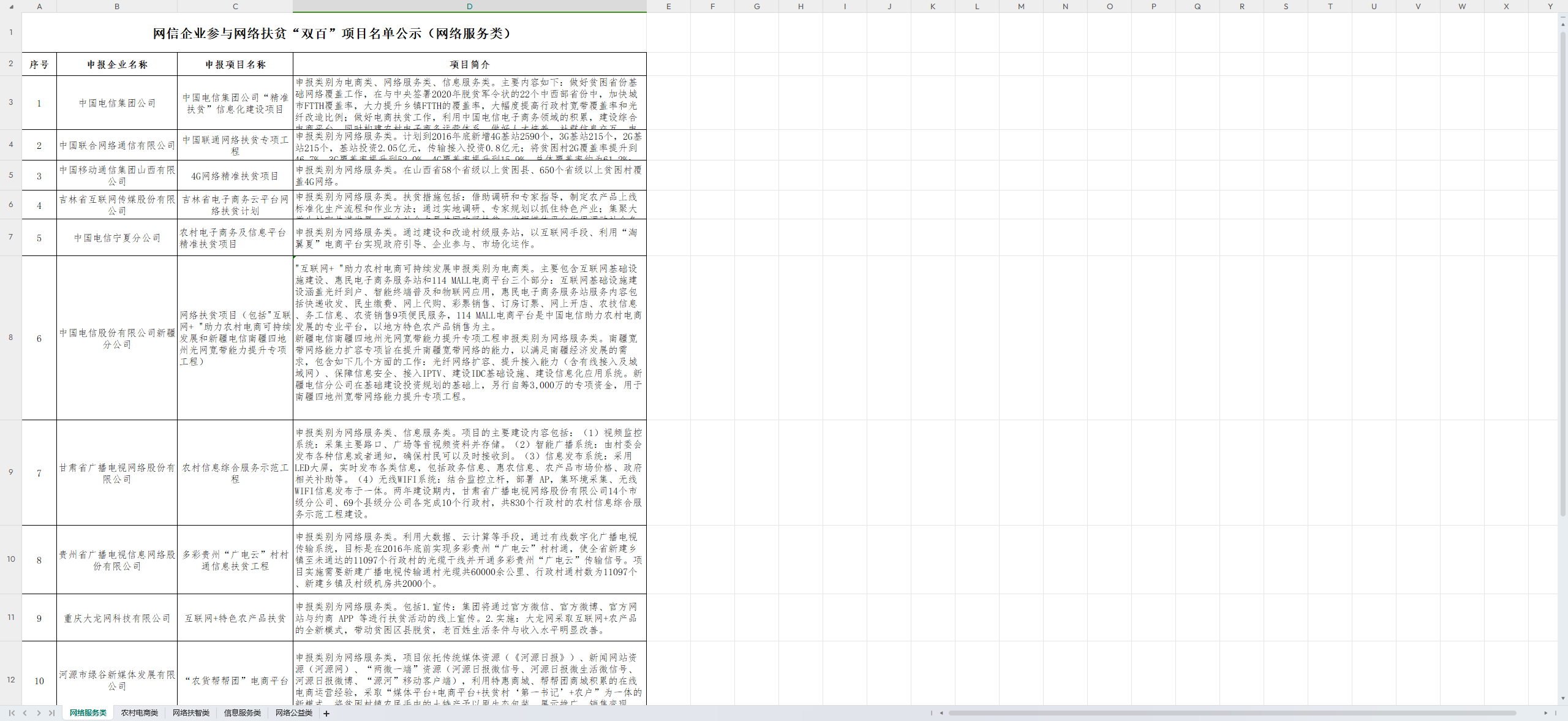1568x721 pixels.
Task: Select row 3 by its row number
Action: (10, 103)
